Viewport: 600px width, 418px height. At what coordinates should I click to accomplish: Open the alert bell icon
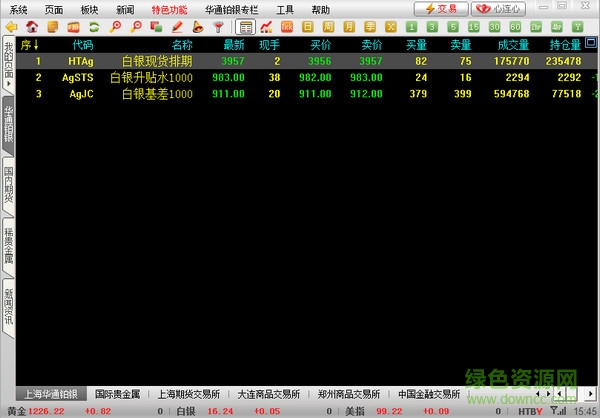coord(197,27)
